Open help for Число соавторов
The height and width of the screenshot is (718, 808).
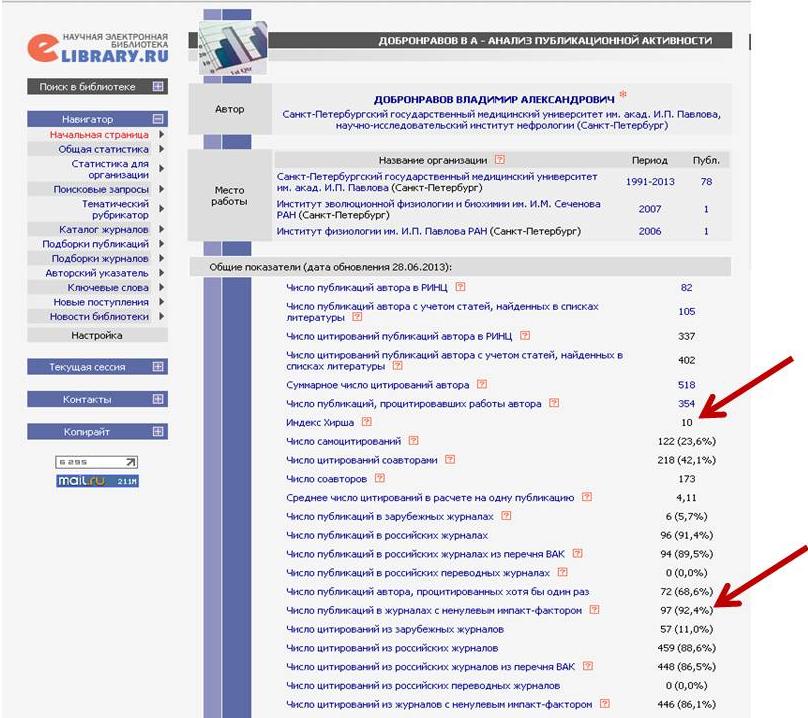[x=380, y=478]
